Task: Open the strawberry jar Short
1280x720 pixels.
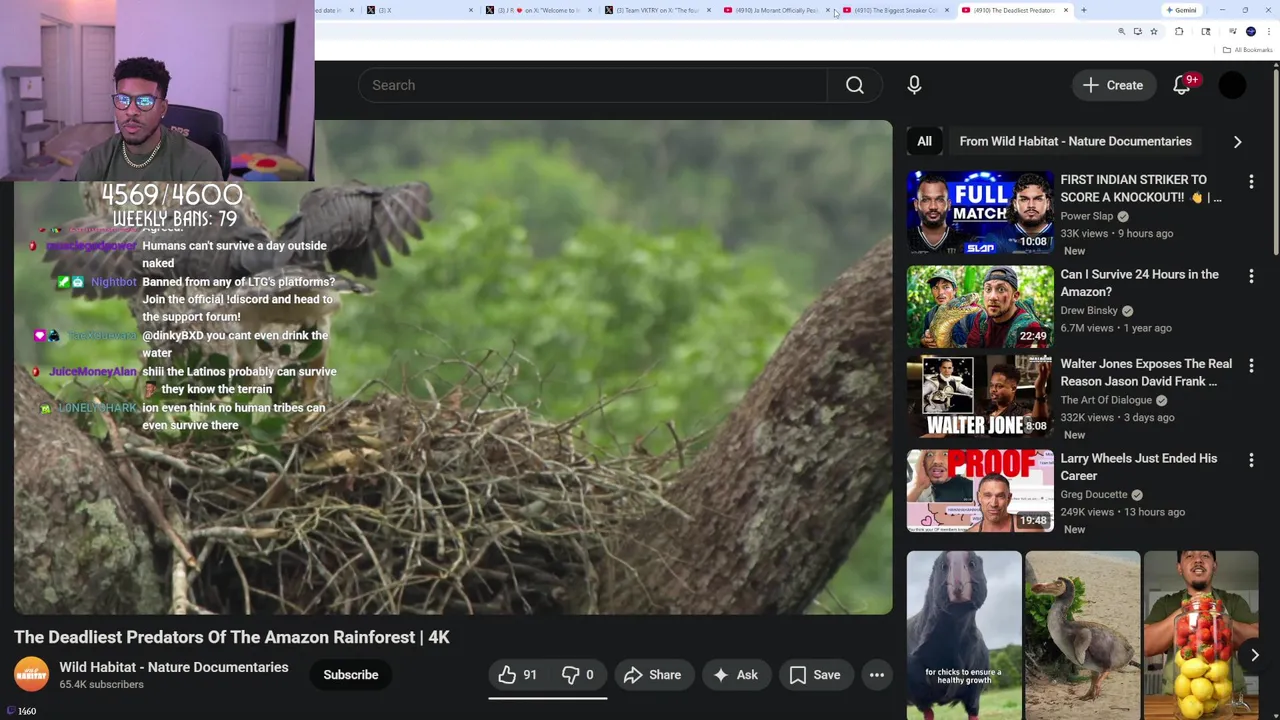Action: [x=1200, y=635]
